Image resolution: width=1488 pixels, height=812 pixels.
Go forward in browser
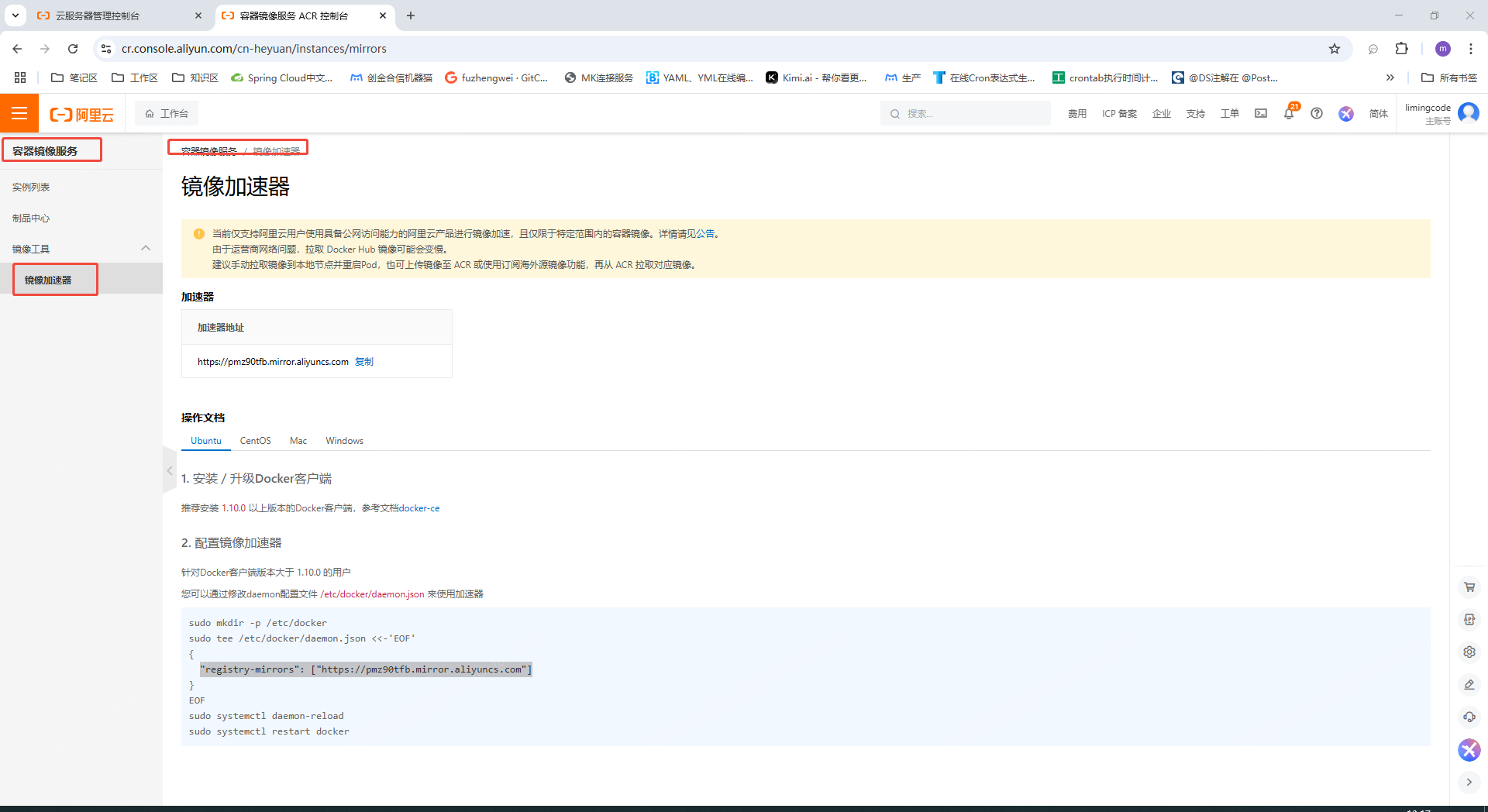[45, 49]
